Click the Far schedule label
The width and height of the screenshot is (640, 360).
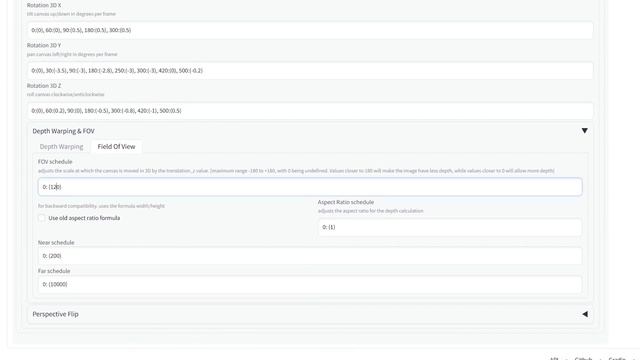pos(54,271)
